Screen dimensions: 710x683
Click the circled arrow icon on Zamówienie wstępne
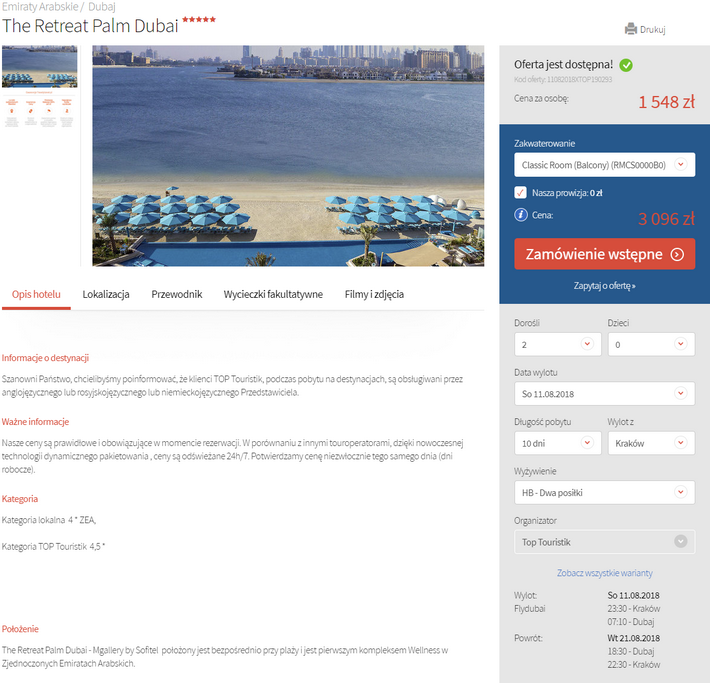point(677,255)
